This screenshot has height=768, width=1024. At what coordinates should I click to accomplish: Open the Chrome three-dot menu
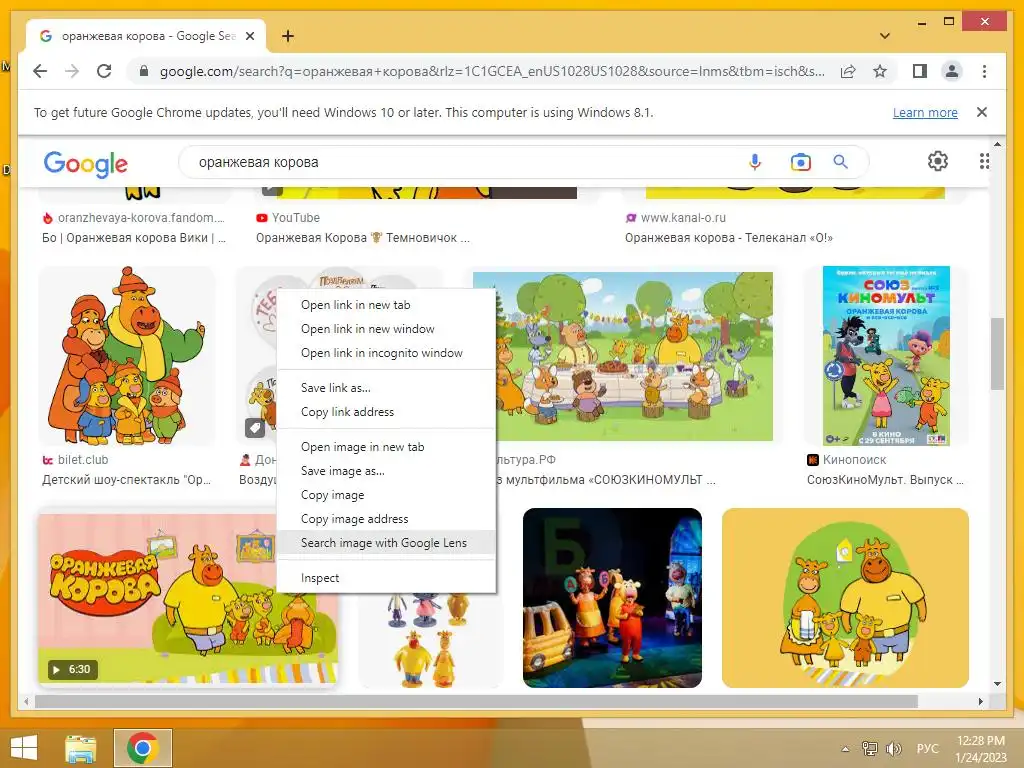[x=984, y=71]
